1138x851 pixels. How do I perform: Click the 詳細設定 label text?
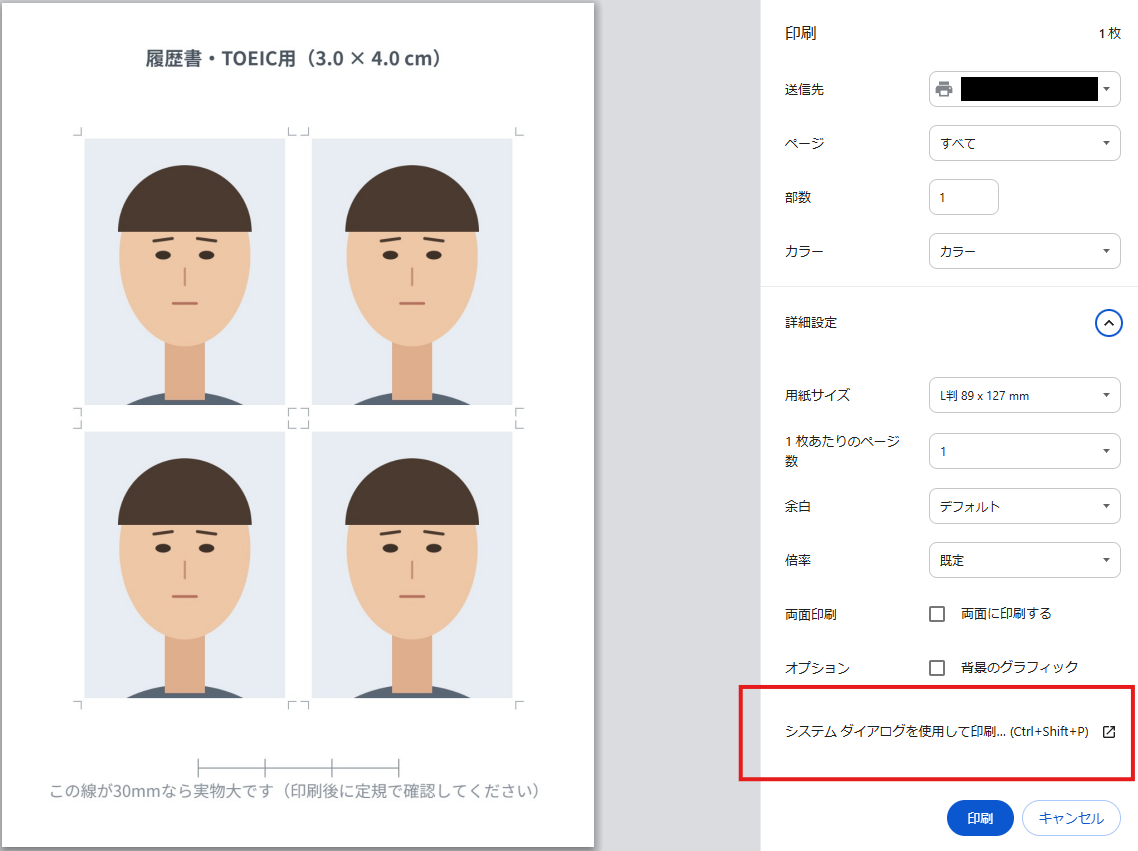[x=811, y=323]
